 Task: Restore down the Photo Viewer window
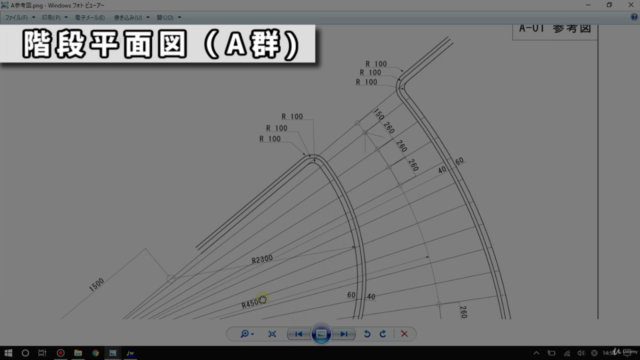609,5
